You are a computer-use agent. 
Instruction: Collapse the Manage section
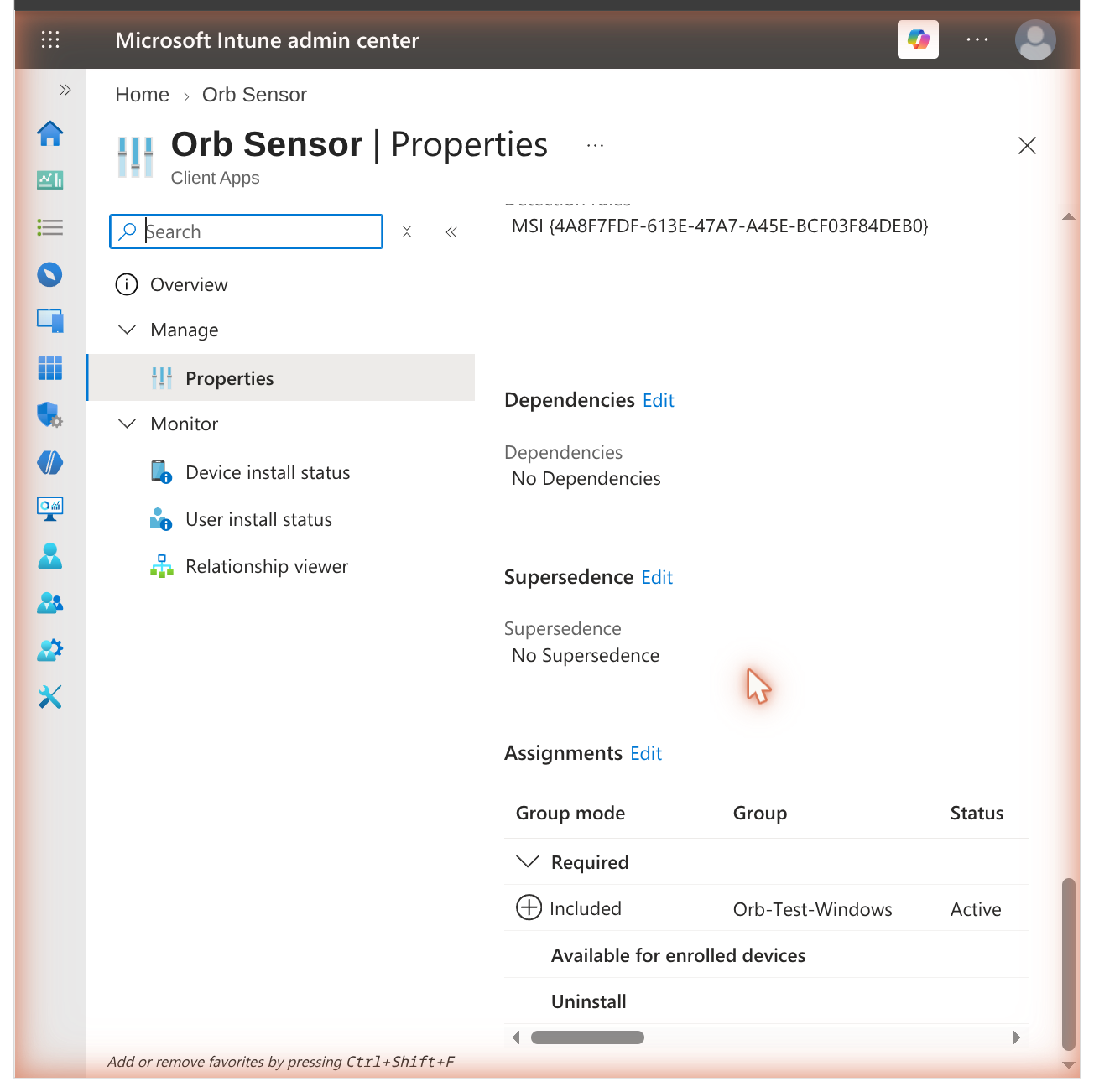(x=127, y=330)
